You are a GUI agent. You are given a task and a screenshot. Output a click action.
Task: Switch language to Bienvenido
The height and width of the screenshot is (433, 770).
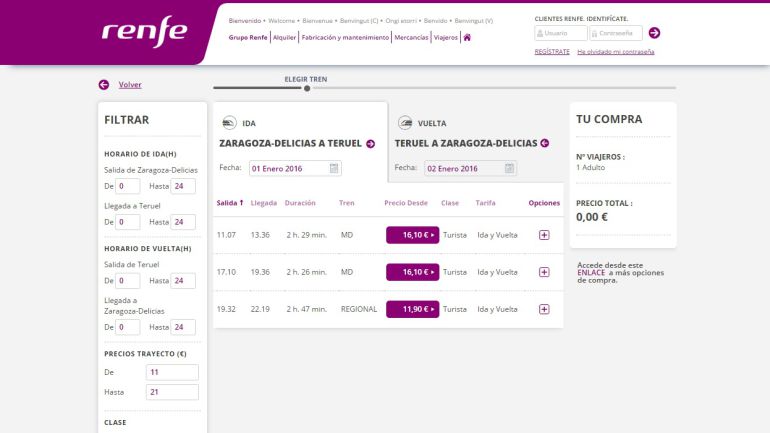click(245, 21)
